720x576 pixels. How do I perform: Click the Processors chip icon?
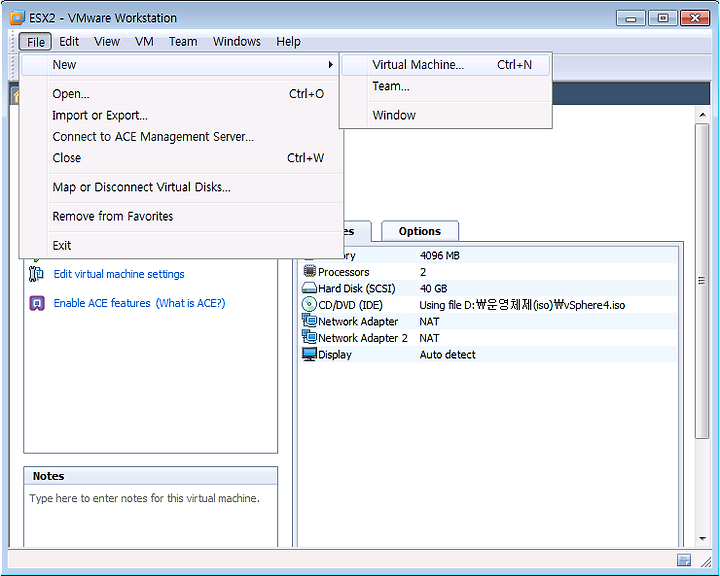click(x=309, y=271)
